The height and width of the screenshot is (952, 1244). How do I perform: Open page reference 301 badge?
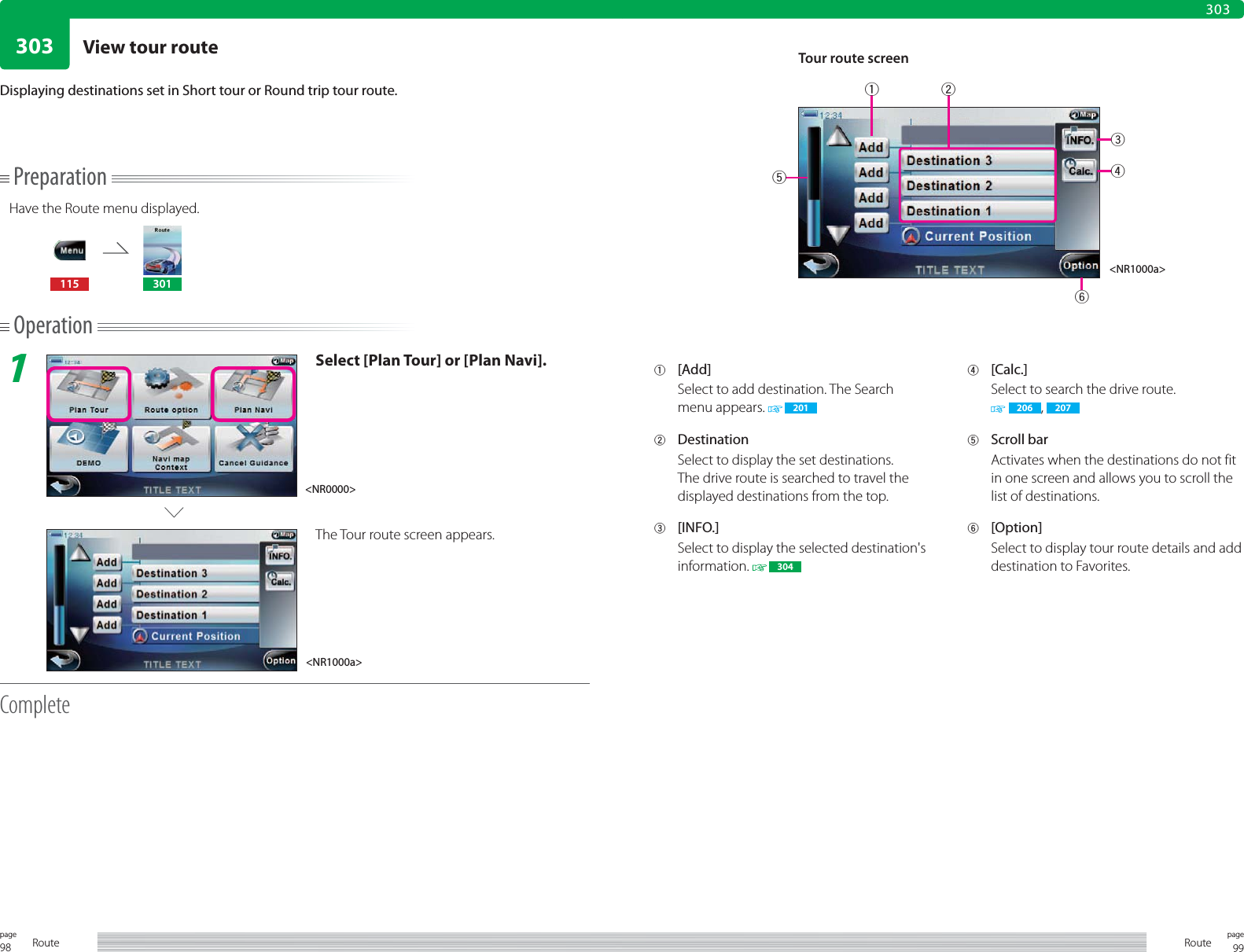pos(162,285)
